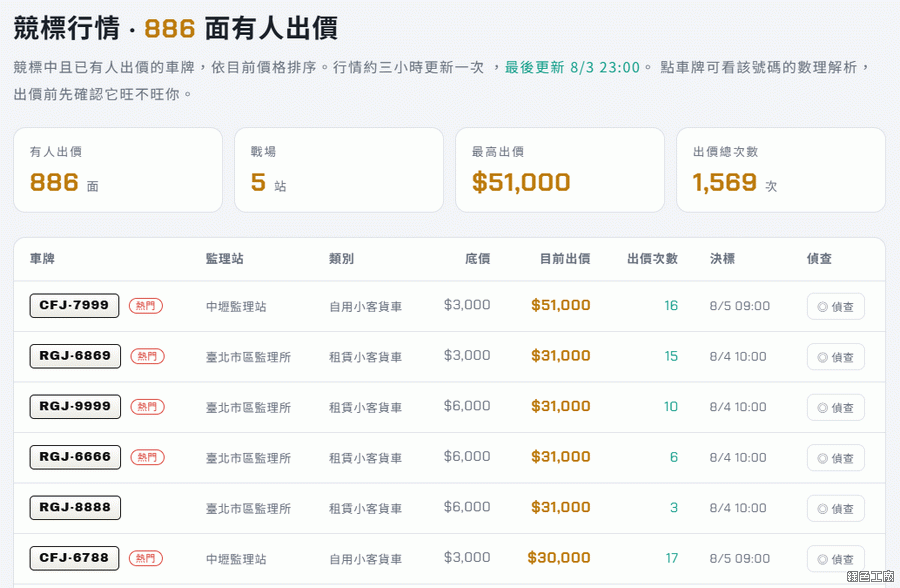
Task: Sort by the 目前出價 column header
Action: click(565, 259)
